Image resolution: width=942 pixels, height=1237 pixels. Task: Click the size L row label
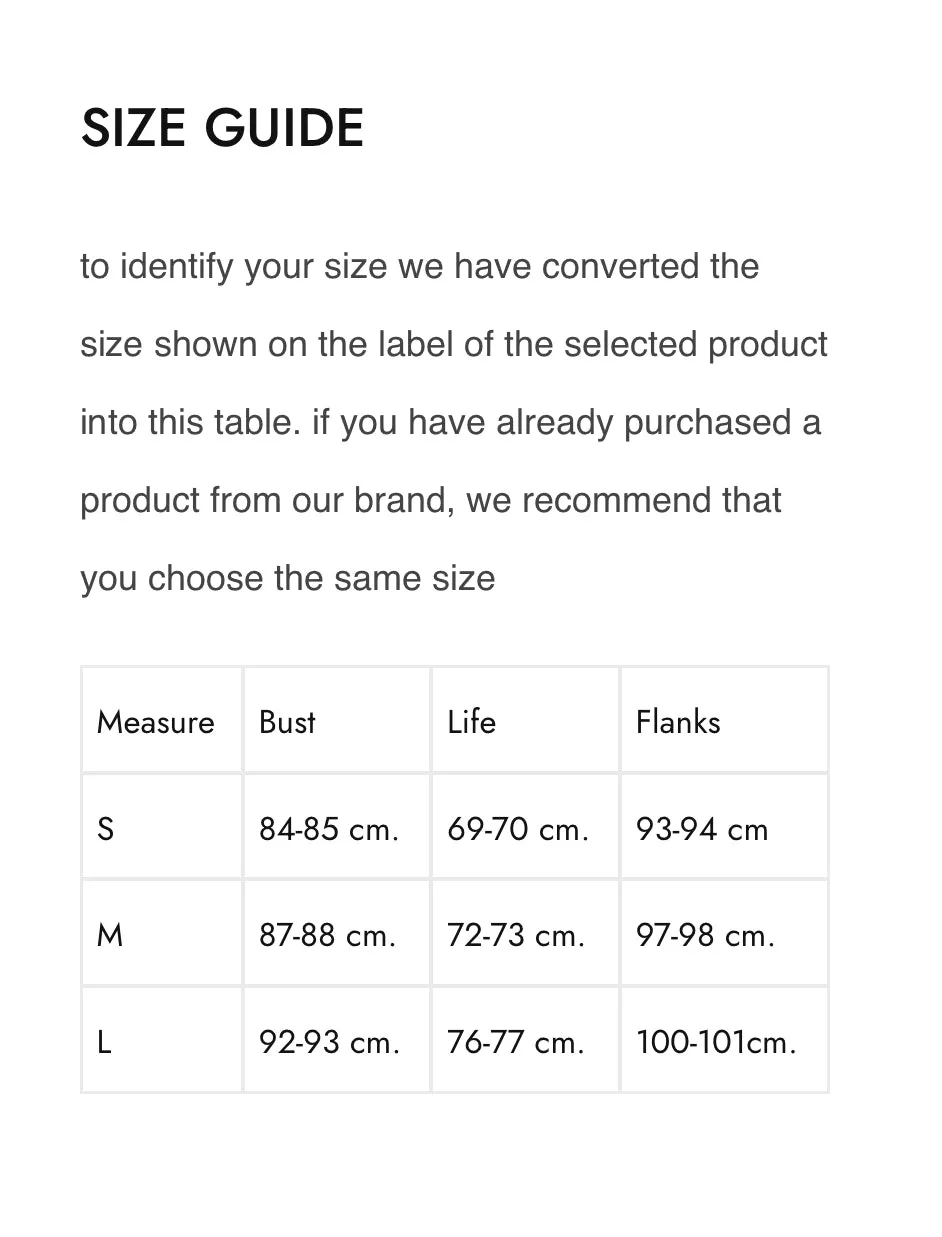162,1041
